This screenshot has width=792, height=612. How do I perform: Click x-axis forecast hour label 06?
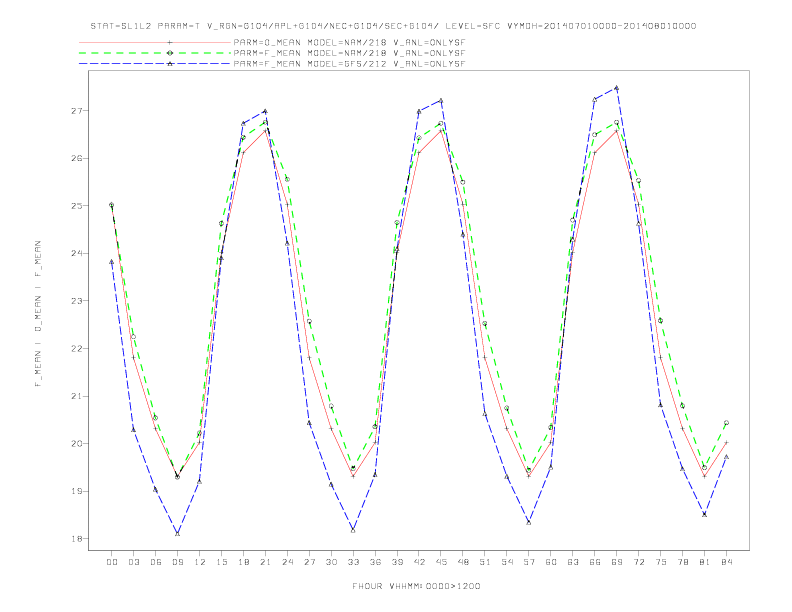click(156, 562)
